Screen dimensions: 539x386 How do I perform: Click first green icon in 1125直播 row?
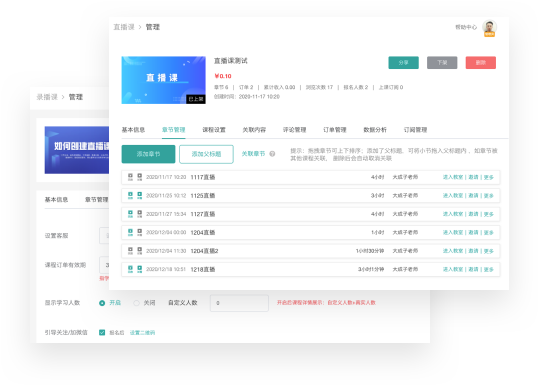[x=130, y=196]
